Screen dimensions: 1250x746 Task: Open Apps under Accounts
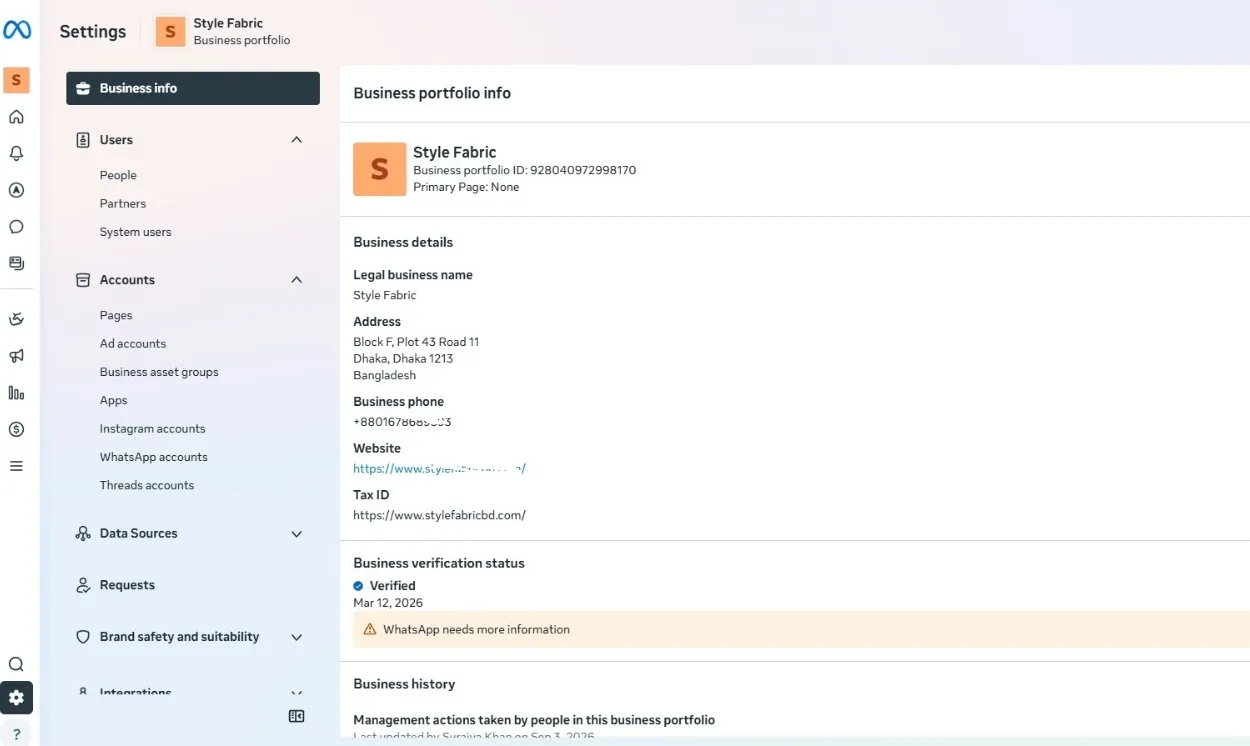tap(114, 400)
